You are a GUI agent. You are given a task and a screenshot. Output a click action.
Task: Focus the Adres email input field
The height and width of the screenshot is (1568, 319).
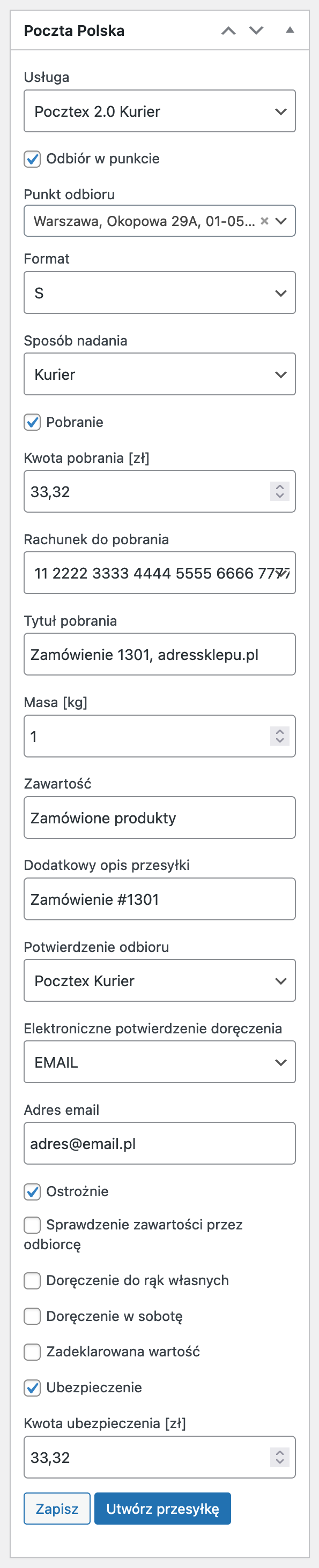[160, 1144]
